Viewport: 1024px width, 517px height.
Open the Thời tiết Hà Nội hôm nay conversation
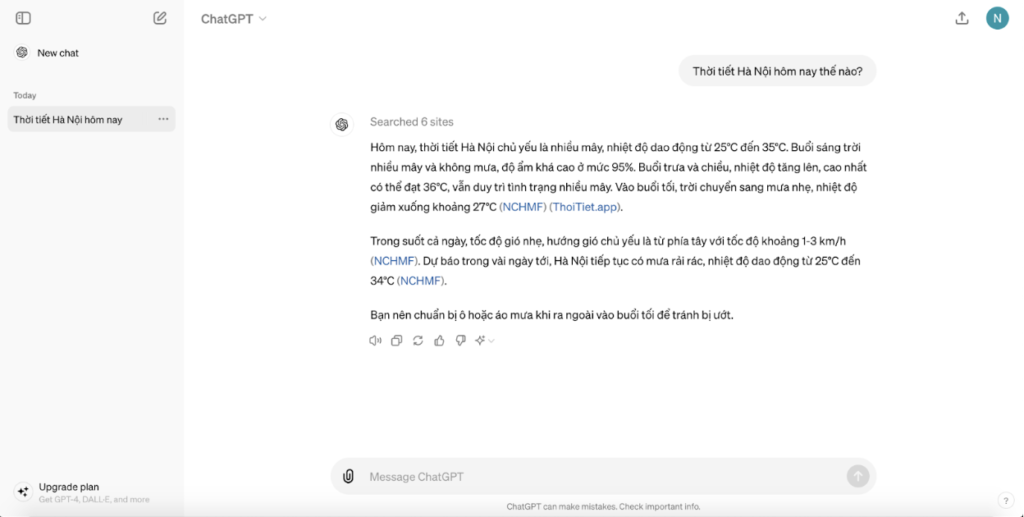pyautogui.click(x=68, y=120)
